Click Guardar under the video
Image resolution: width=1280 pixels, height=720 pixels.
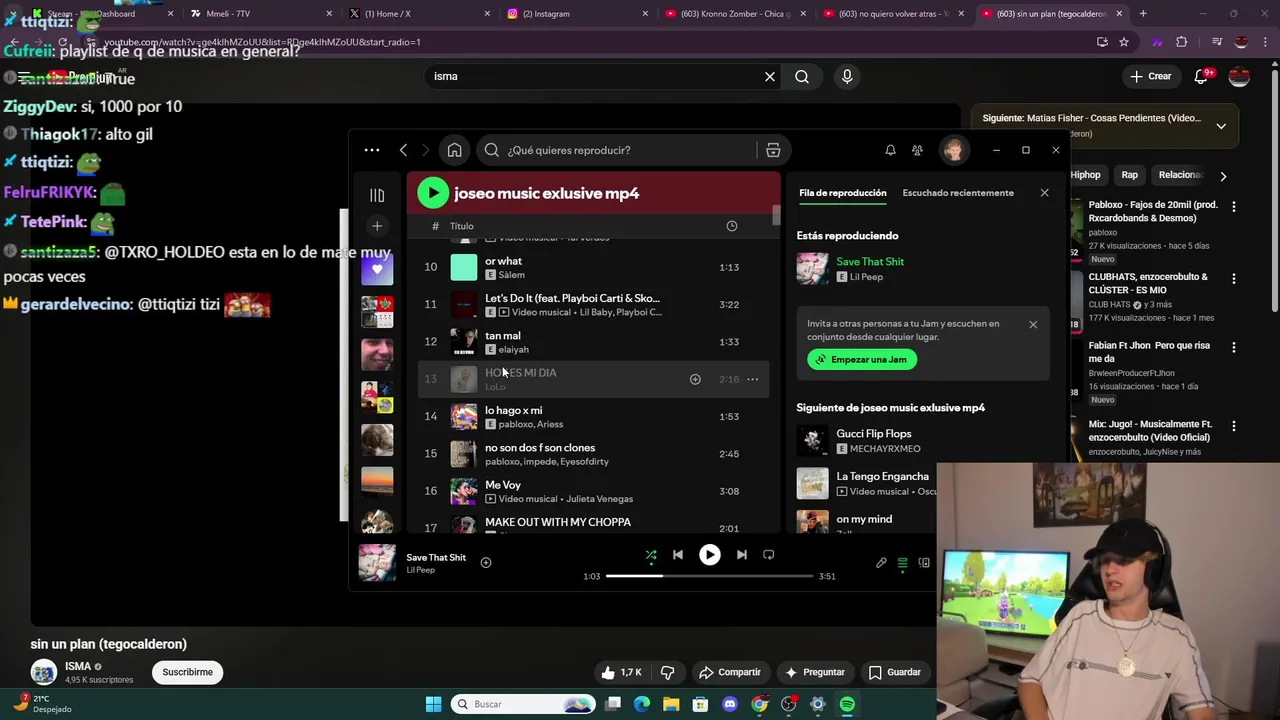pos(894,672)
